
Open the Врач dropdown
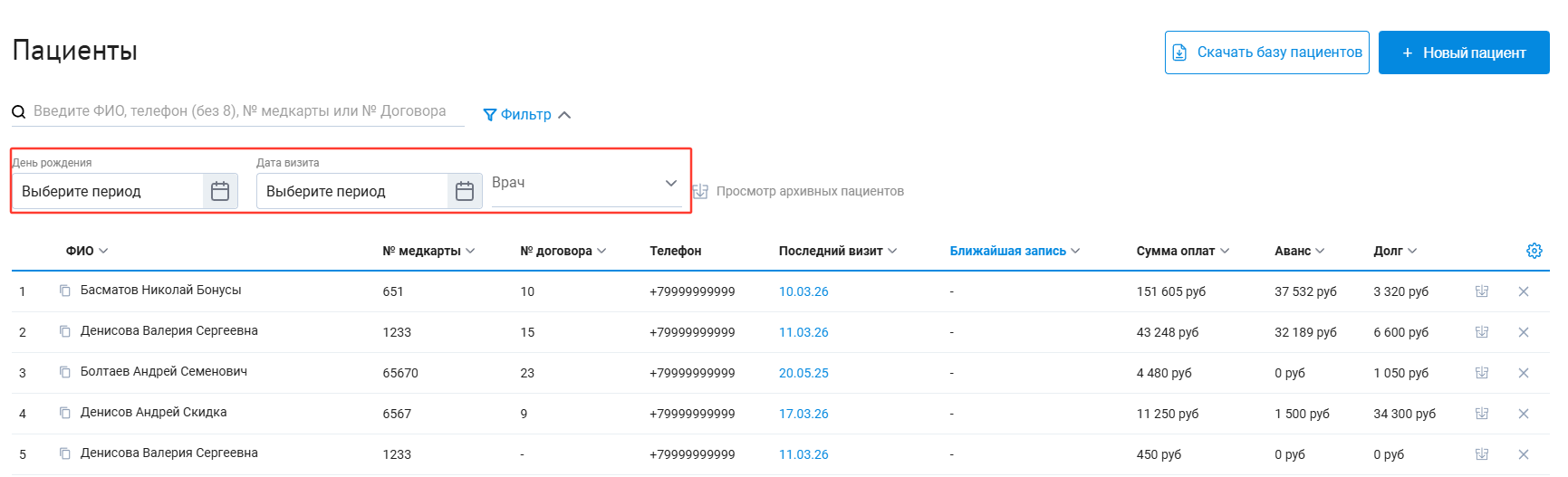click(x=586, y=184)
